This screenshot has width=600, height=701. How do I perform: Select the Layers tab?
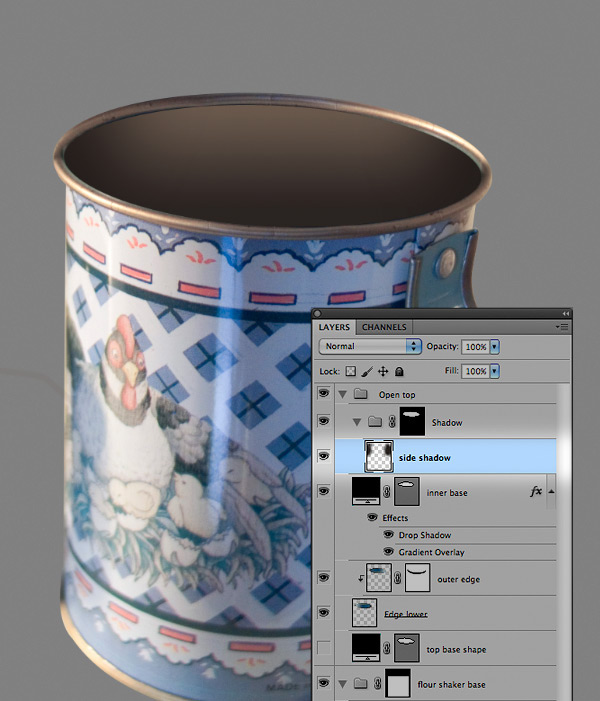[x=334, y=327]
